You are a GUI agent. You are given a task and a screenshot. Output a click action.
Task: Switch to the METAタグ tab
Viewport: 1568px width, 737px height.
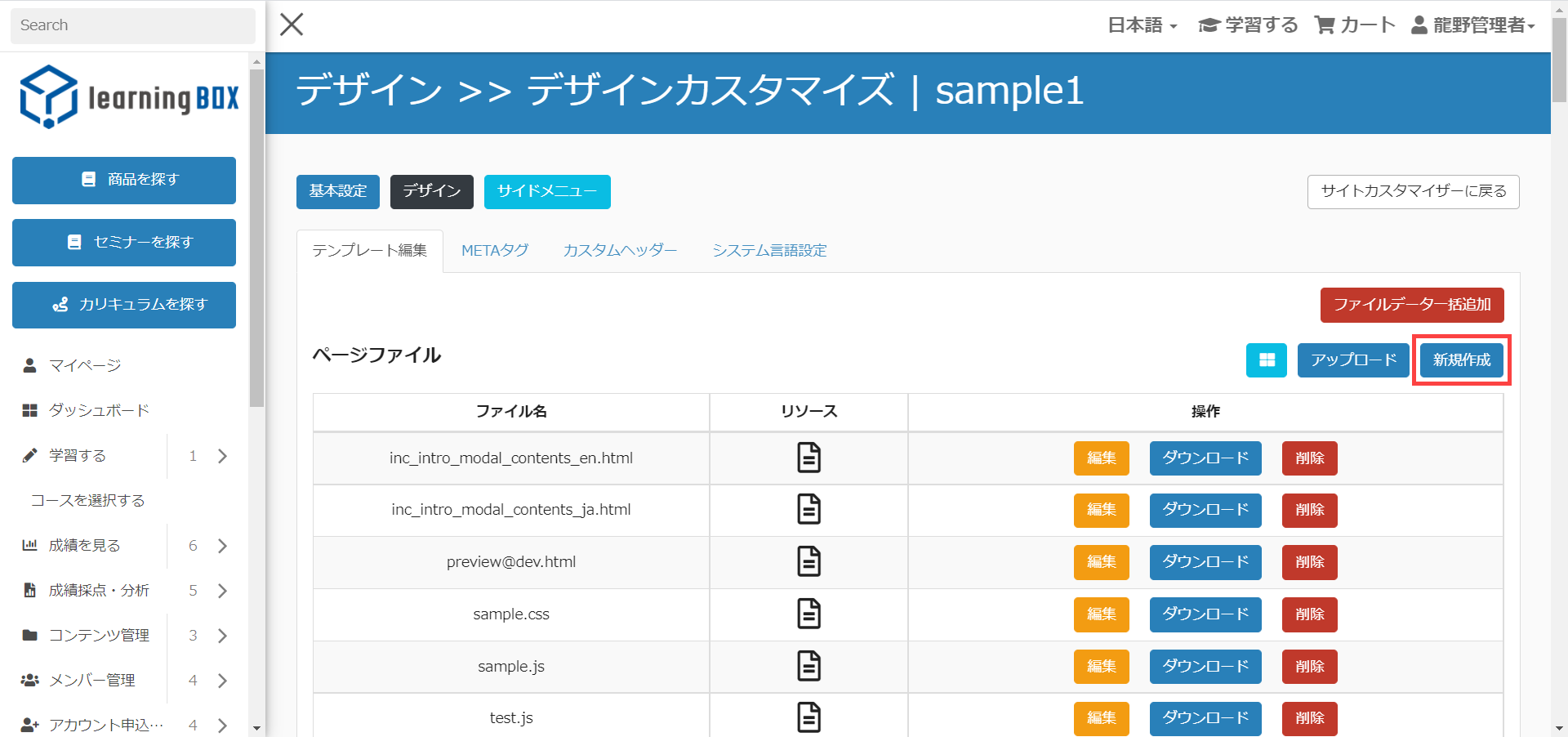(495, 251)
